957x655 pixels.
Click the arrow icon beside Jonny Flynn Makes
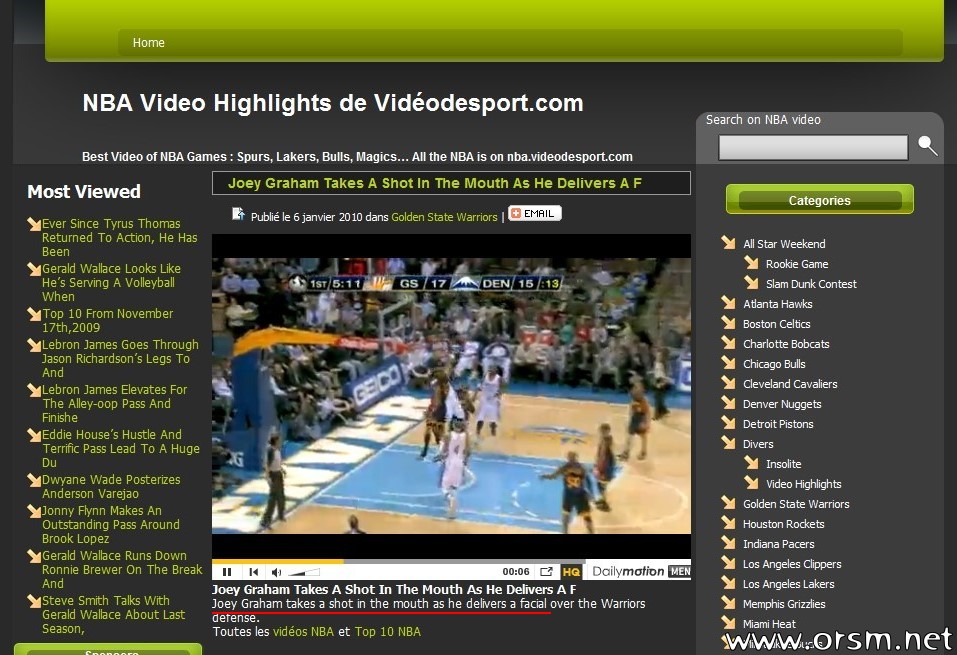(x=34, y=512)
